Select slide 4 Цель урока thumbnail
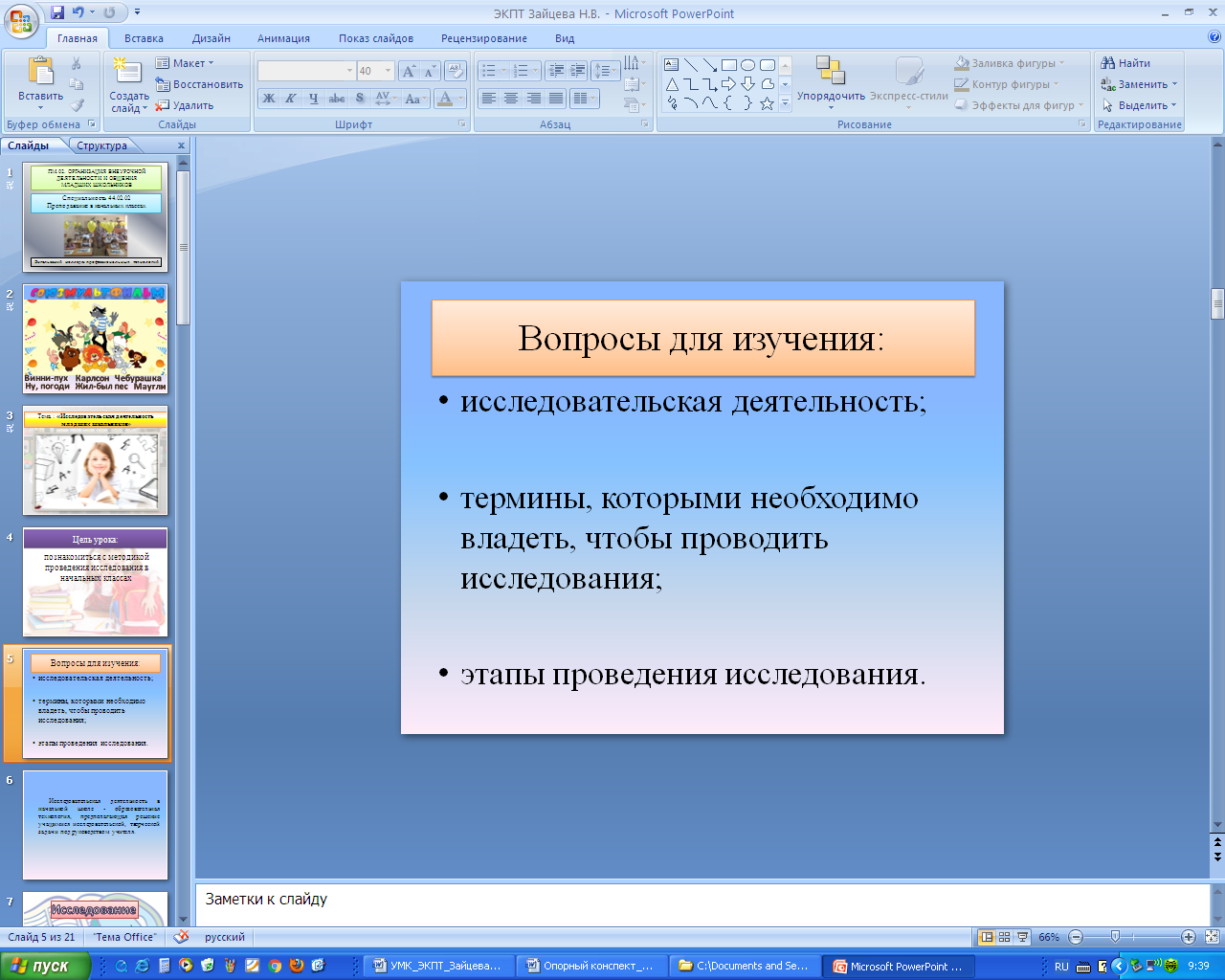Image resolution: width=1225 pixels, height=980 pixels. (96, 582)
